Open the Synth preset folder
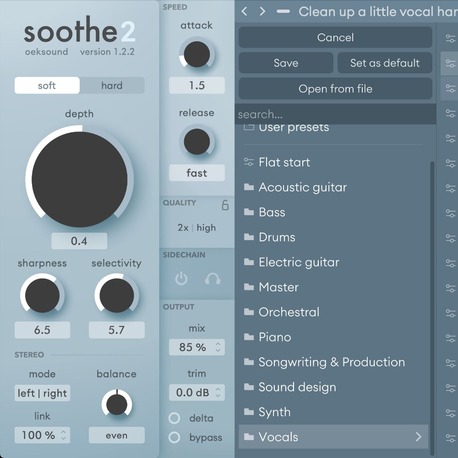Image resolution: width=458 pixels, height=458 pixels. pos(333,412)
